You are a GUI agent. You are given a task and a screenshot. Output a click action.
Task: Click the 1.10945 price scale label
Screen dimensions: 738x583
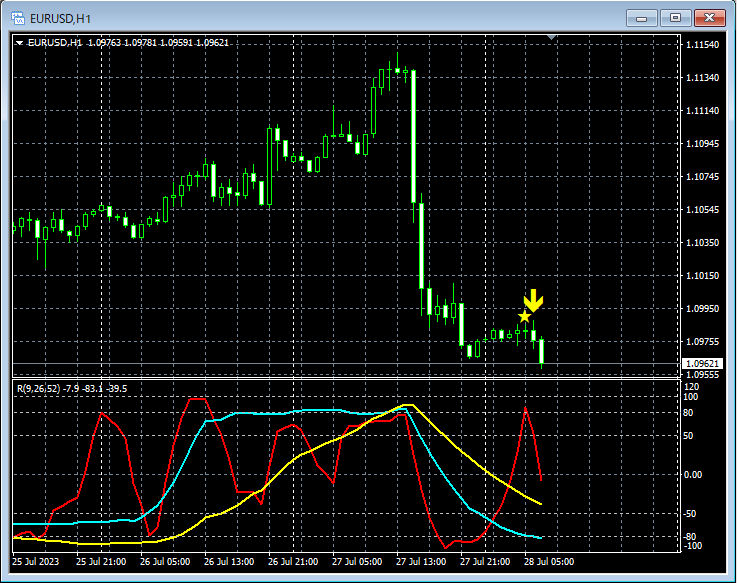703,144
